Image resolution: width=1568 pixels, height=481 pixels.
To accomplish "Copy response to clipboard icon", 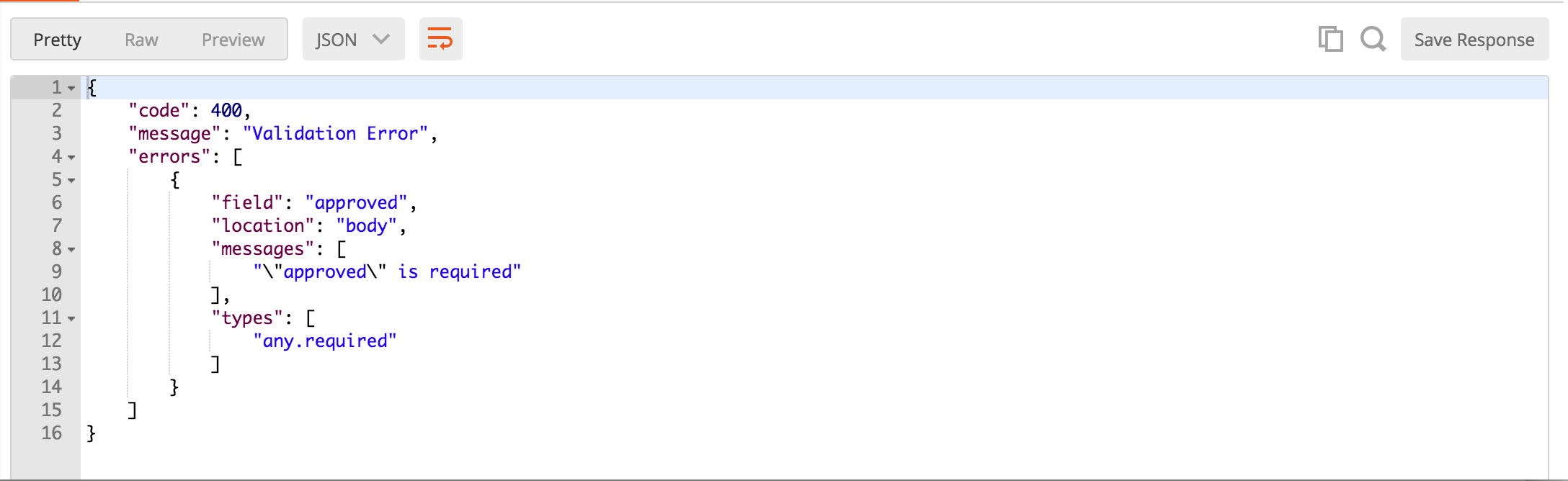I will point(1330,39).
